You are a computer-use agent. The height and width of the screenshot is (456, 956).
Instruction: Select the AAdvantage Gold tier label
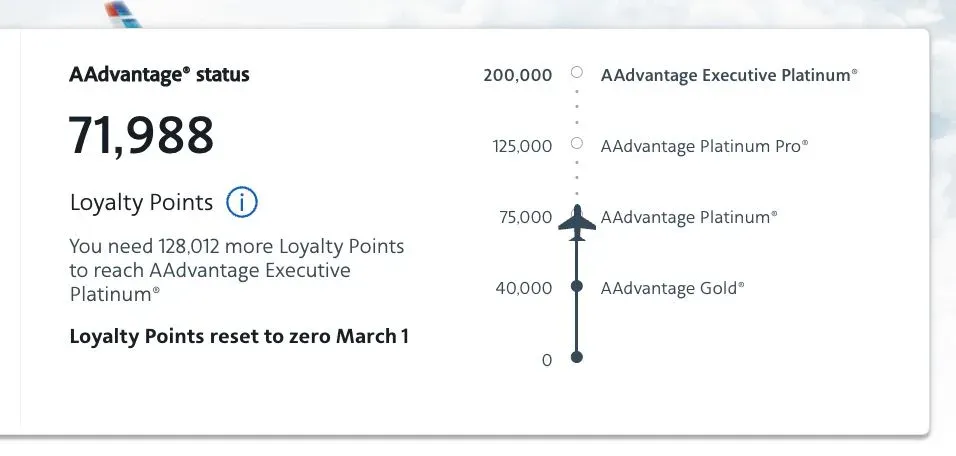point(672,288)
